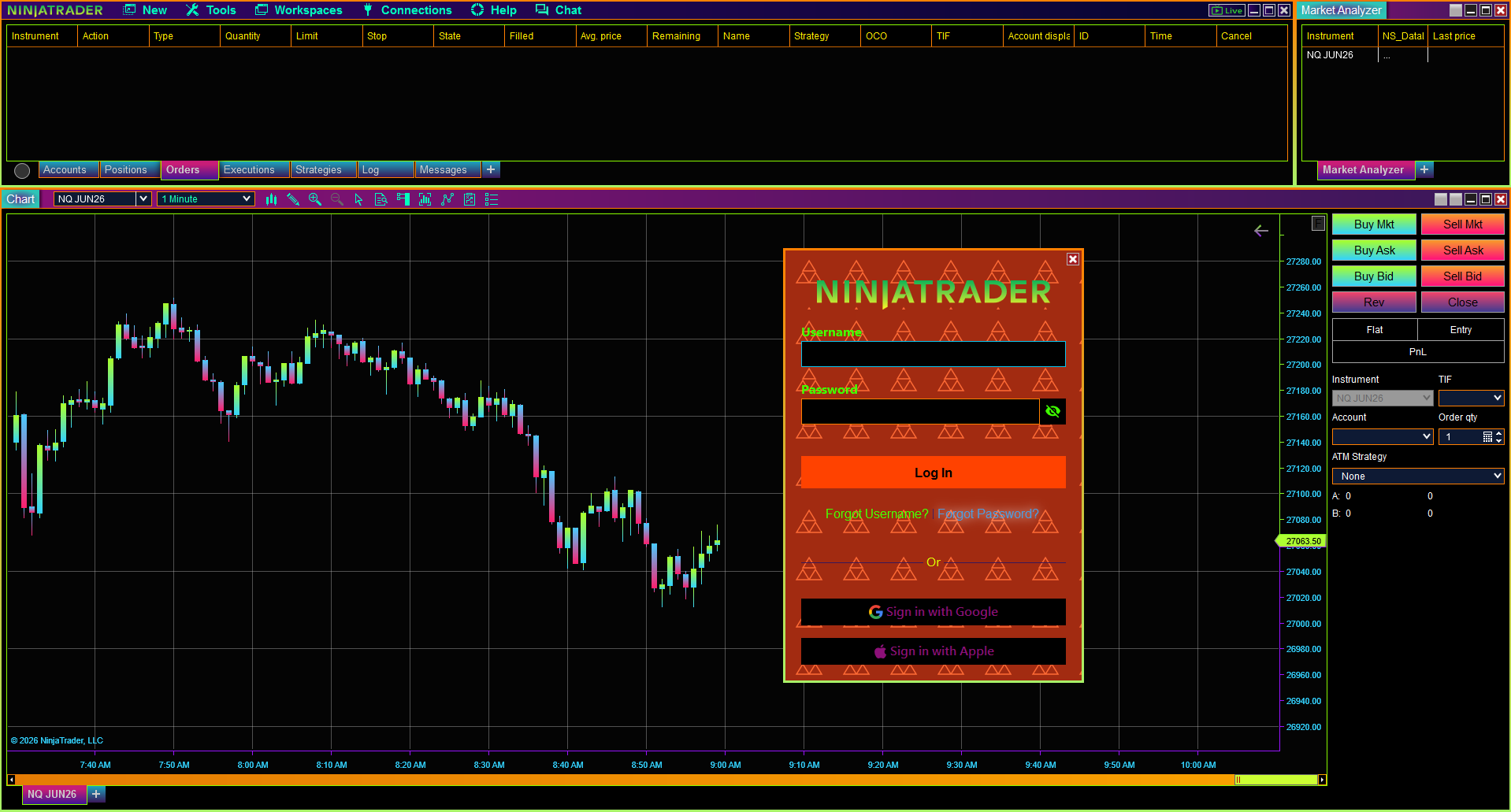
Task: Expand the chart instrument NQ JUN26 dropdown
Action: 143,199
